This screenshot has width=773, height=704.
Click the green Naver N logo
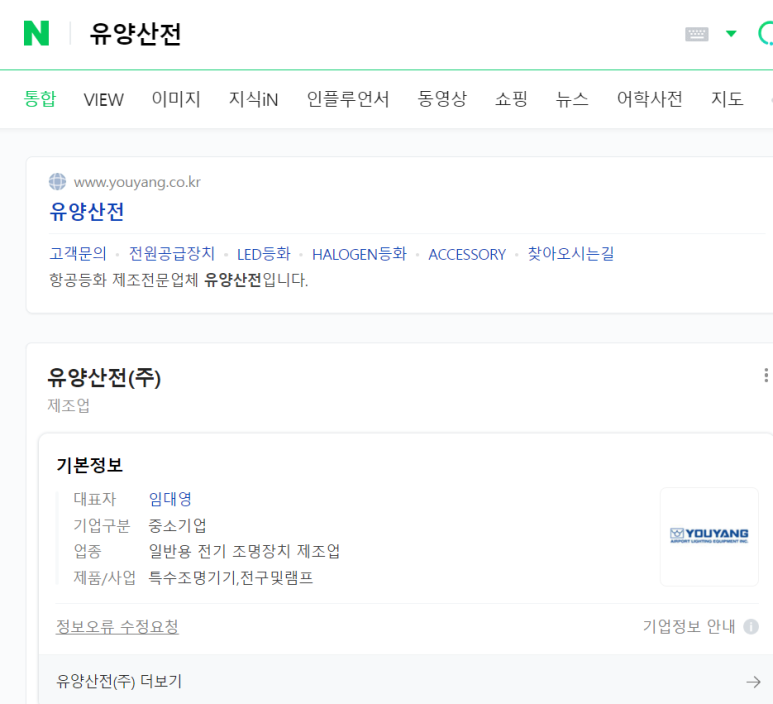click(x=36, y=33)
